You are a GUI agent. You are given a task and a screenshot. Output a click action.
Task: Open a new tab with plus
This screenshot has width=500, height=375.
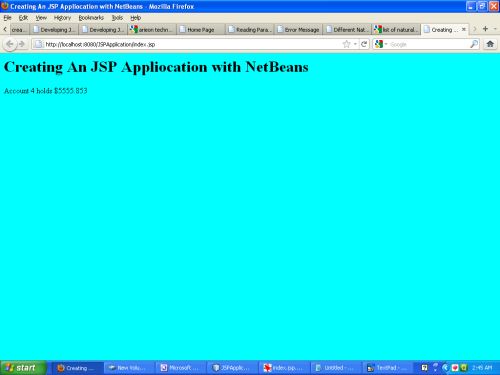coord(485,29)
